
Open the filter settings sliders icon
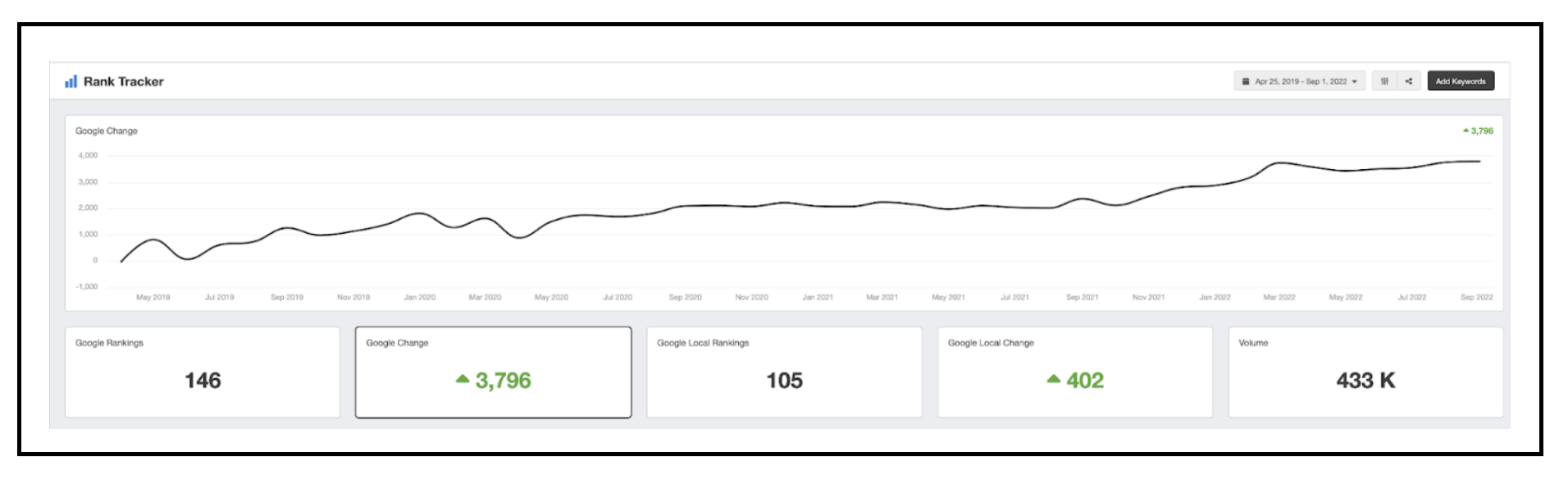[1384, 81]
